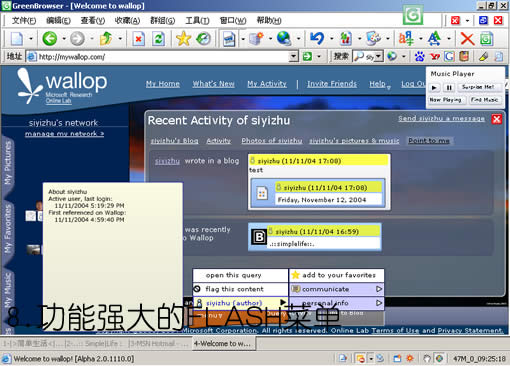Open What's New link
The image size is (510, 366).
213,84
